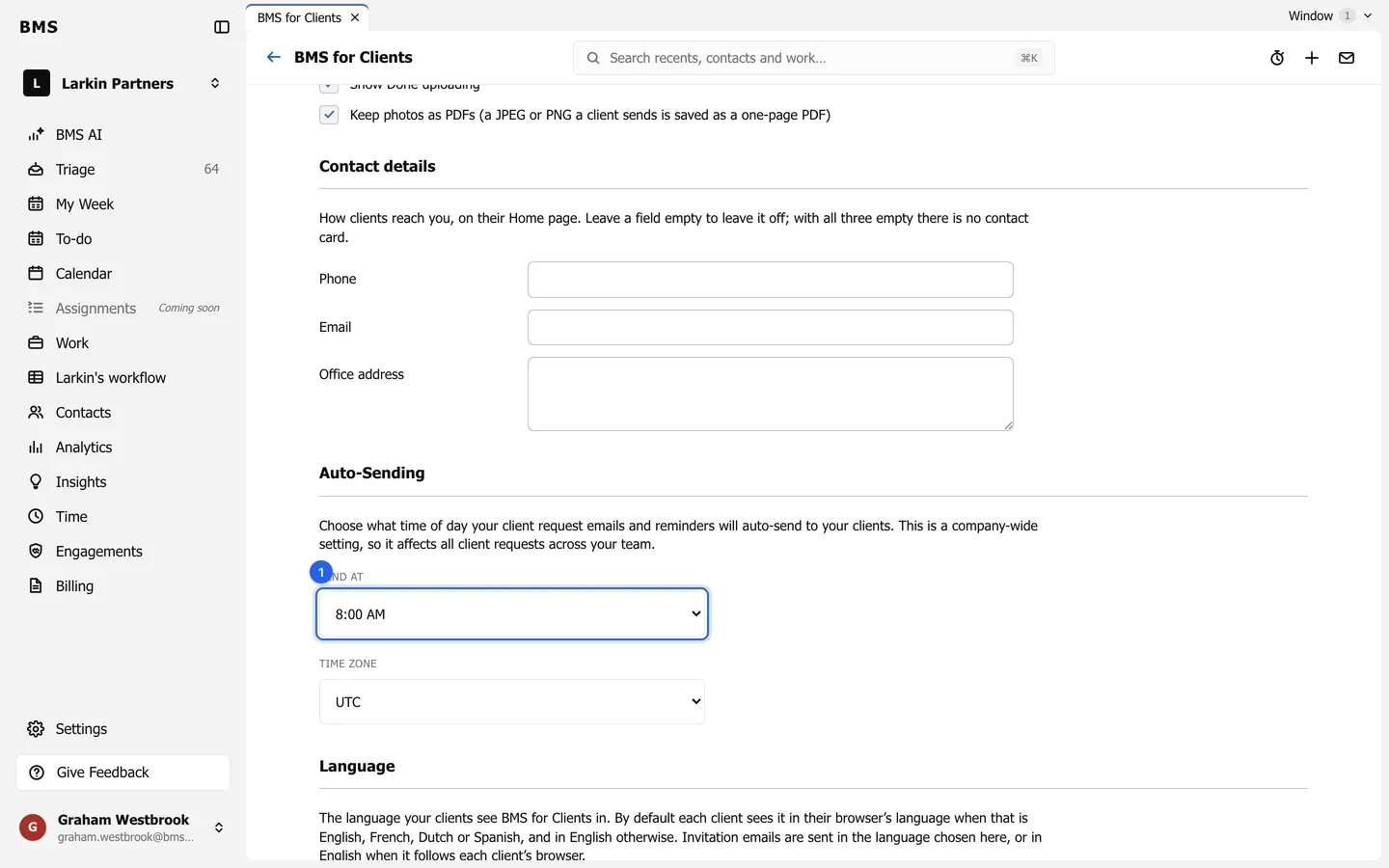Expand the Larkin Partners workspace switcher
Image resolution: width=1389 pixels, height=868 pixels.
(123, 84)
